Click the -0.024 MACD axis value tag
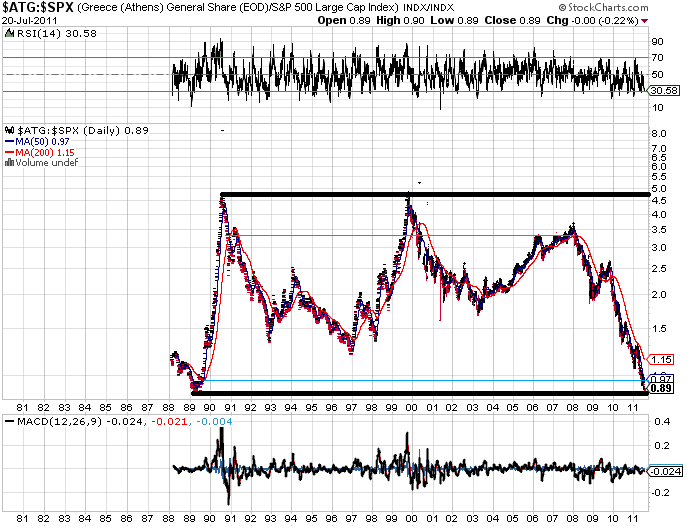689x528 pixels. pyautogui.click(x=665, y=471)
